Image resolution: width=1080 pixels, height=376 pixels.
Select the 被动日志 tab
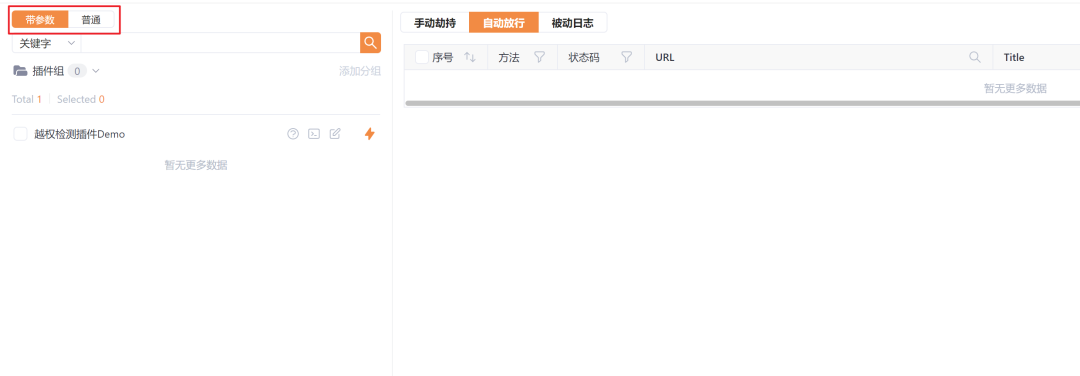[572, 23]
